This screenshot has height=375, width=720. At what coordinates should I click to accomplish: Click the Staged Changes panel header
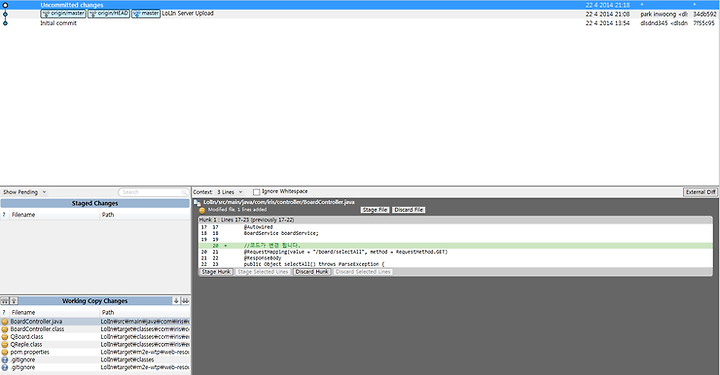[x=95, y=203]
